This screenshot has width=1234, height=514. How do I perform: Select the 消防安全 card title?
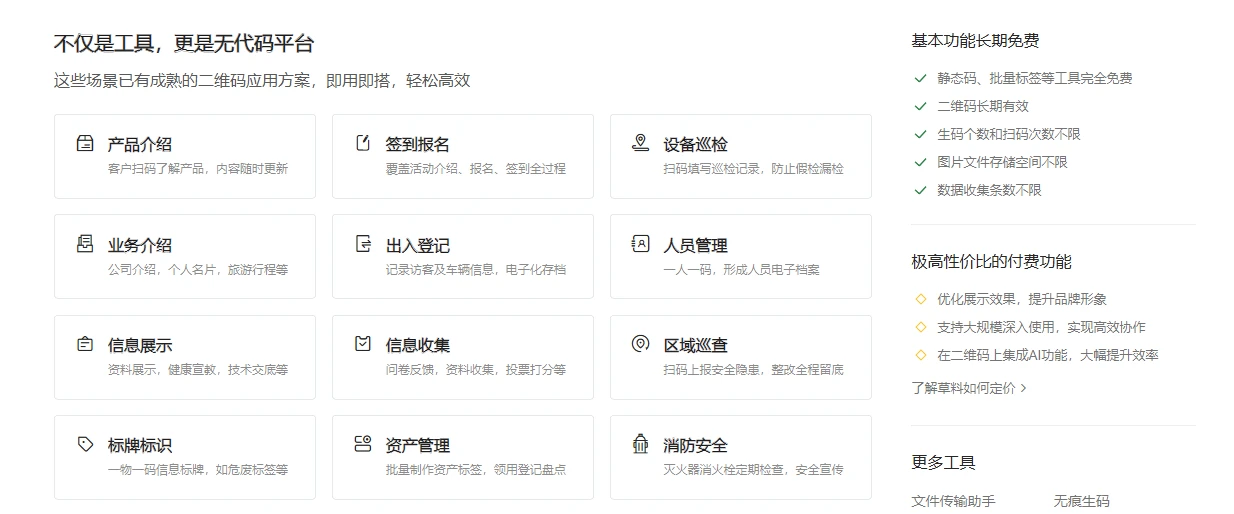[x=695, y=445]
